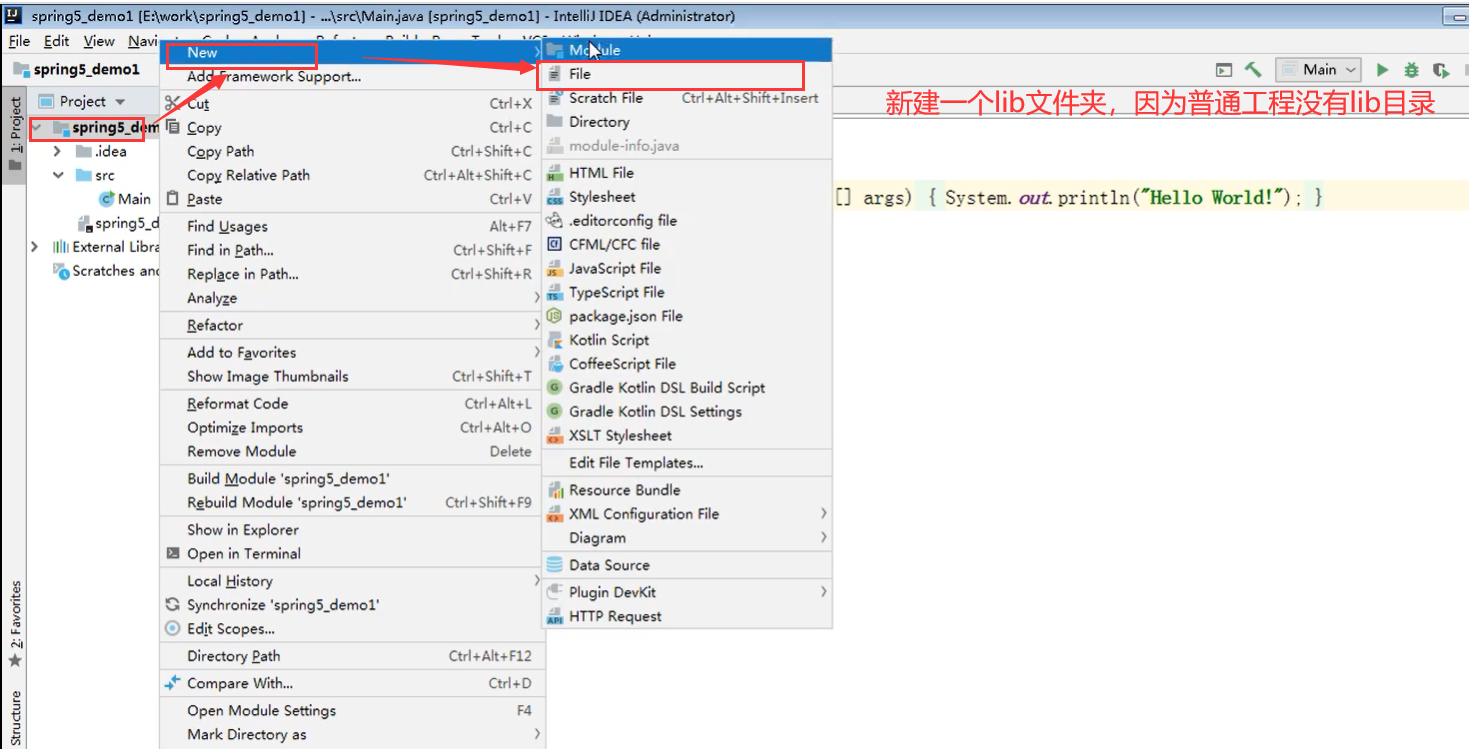The image size is (1469, 749).
Task: Select Reformat Code menu entry
Action: coord(351,403)
